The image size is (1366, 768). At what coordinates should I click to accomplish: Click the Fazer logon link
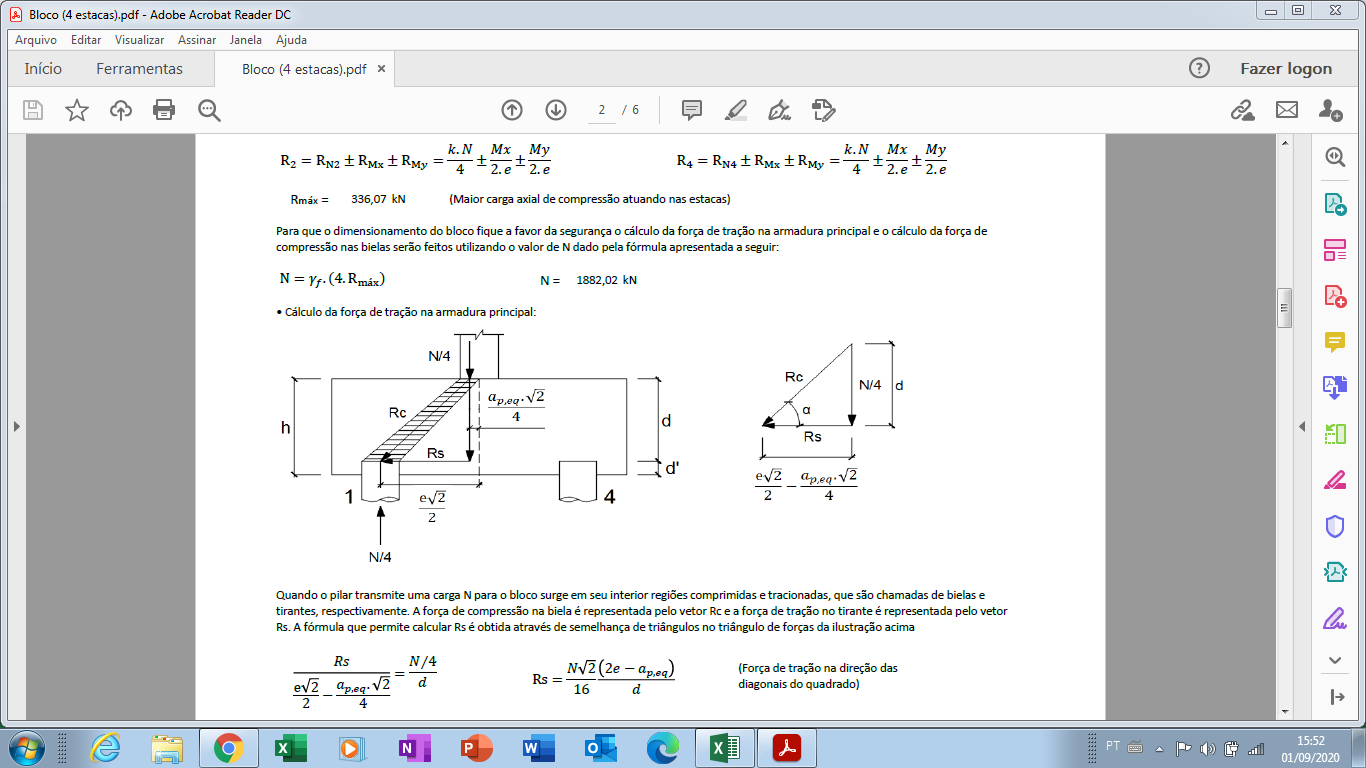tap(1286, 69)
